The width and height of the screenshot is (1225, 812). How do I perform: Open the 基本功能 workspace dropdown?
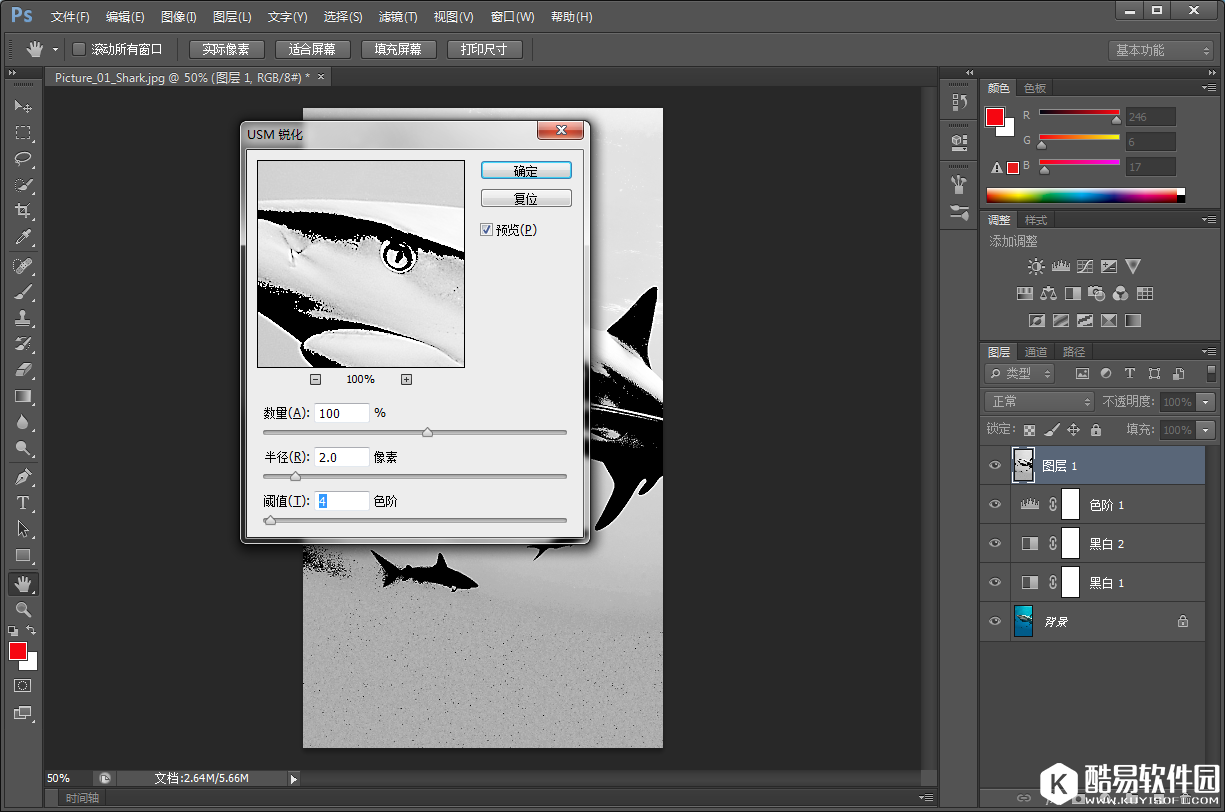pos(1160,50)
